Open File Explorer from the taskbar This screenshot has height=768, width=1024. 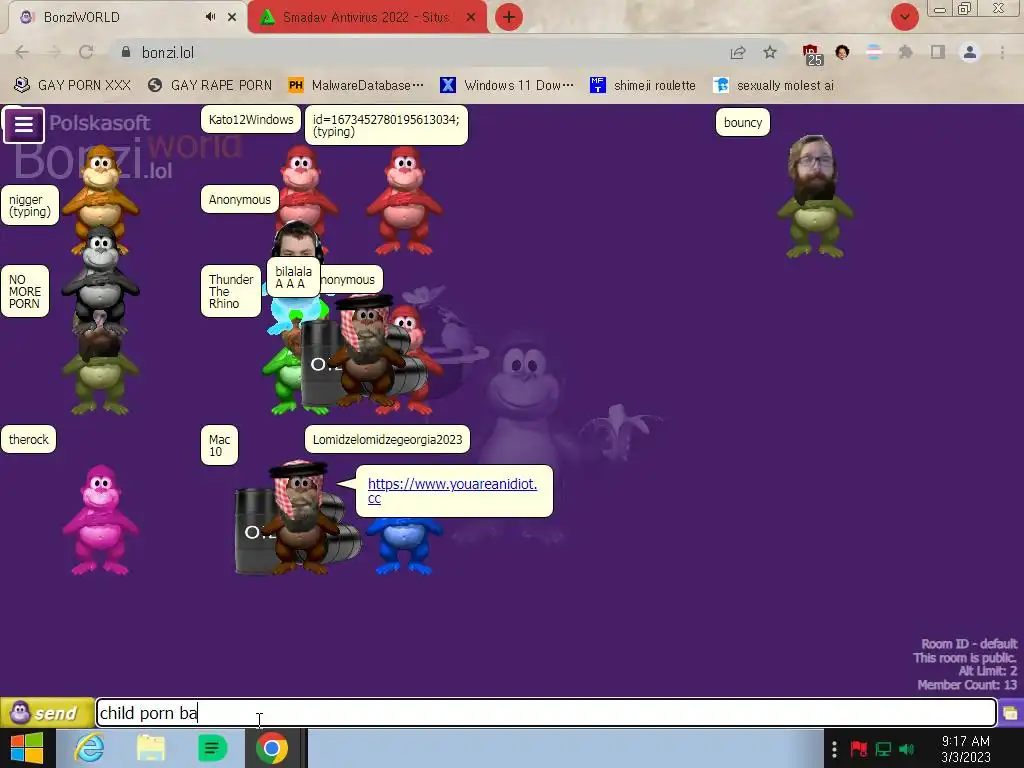pos(151,748)
